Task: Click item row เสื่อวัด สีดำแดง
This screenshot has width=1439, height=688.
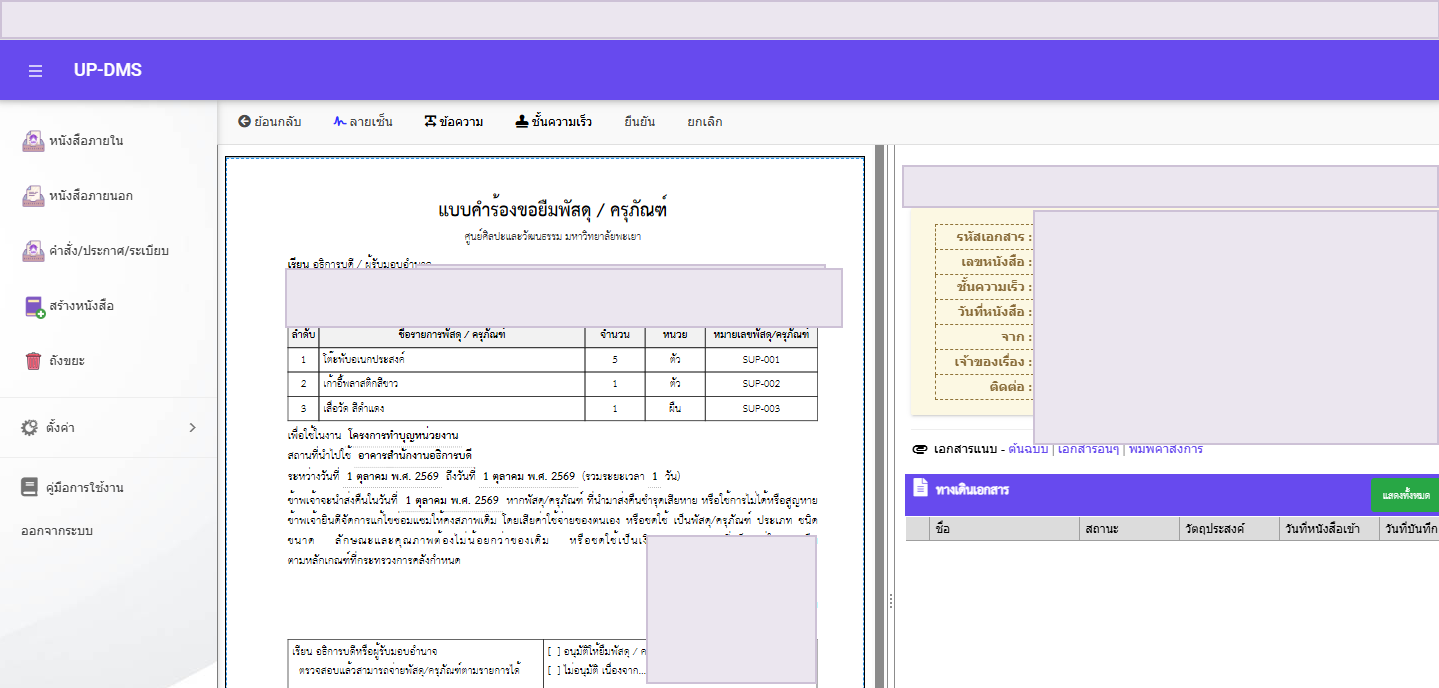Action: [x=552, y=409]
